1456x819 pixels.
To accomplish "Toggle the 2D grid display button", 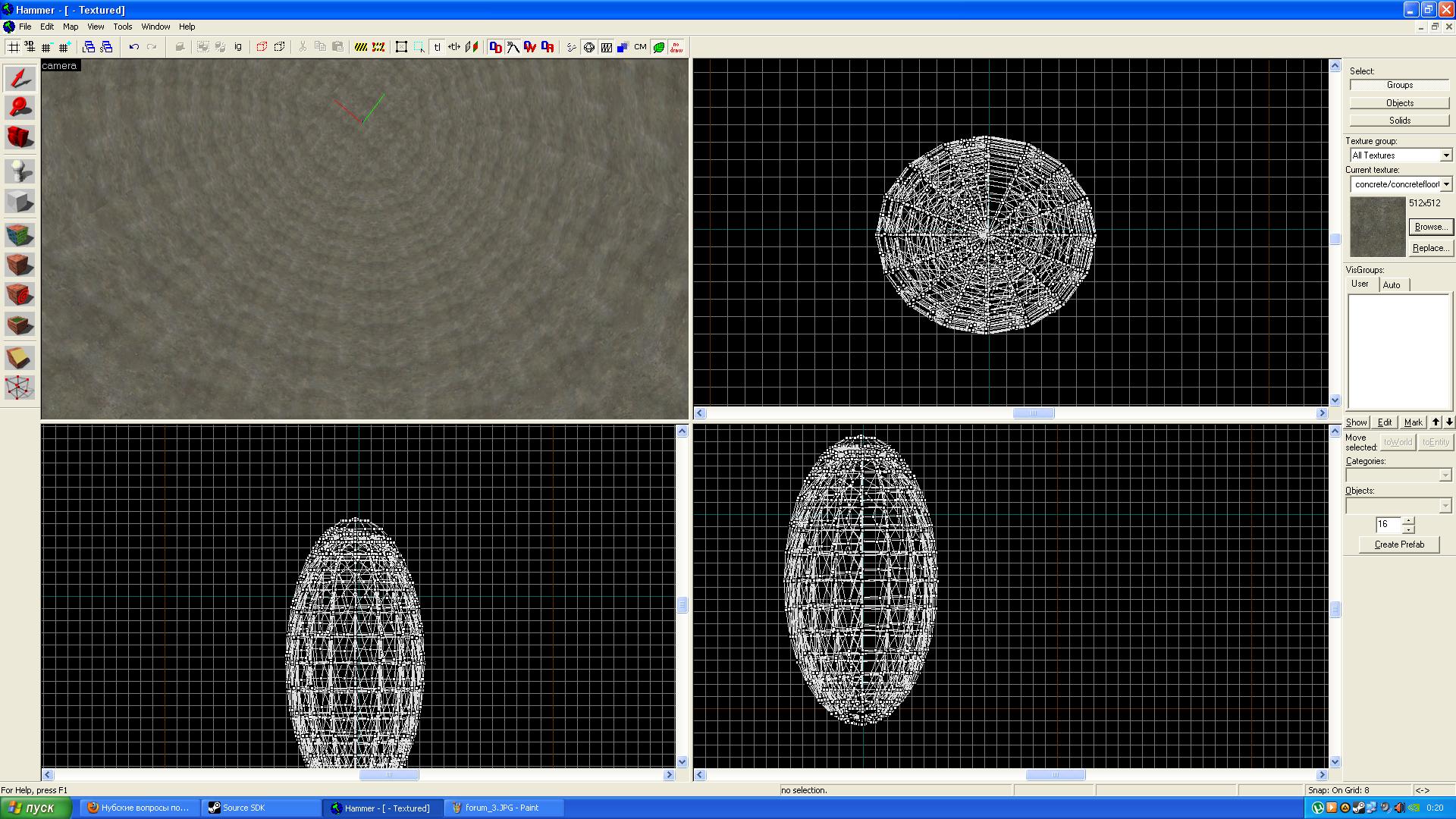I will [13, 47].
